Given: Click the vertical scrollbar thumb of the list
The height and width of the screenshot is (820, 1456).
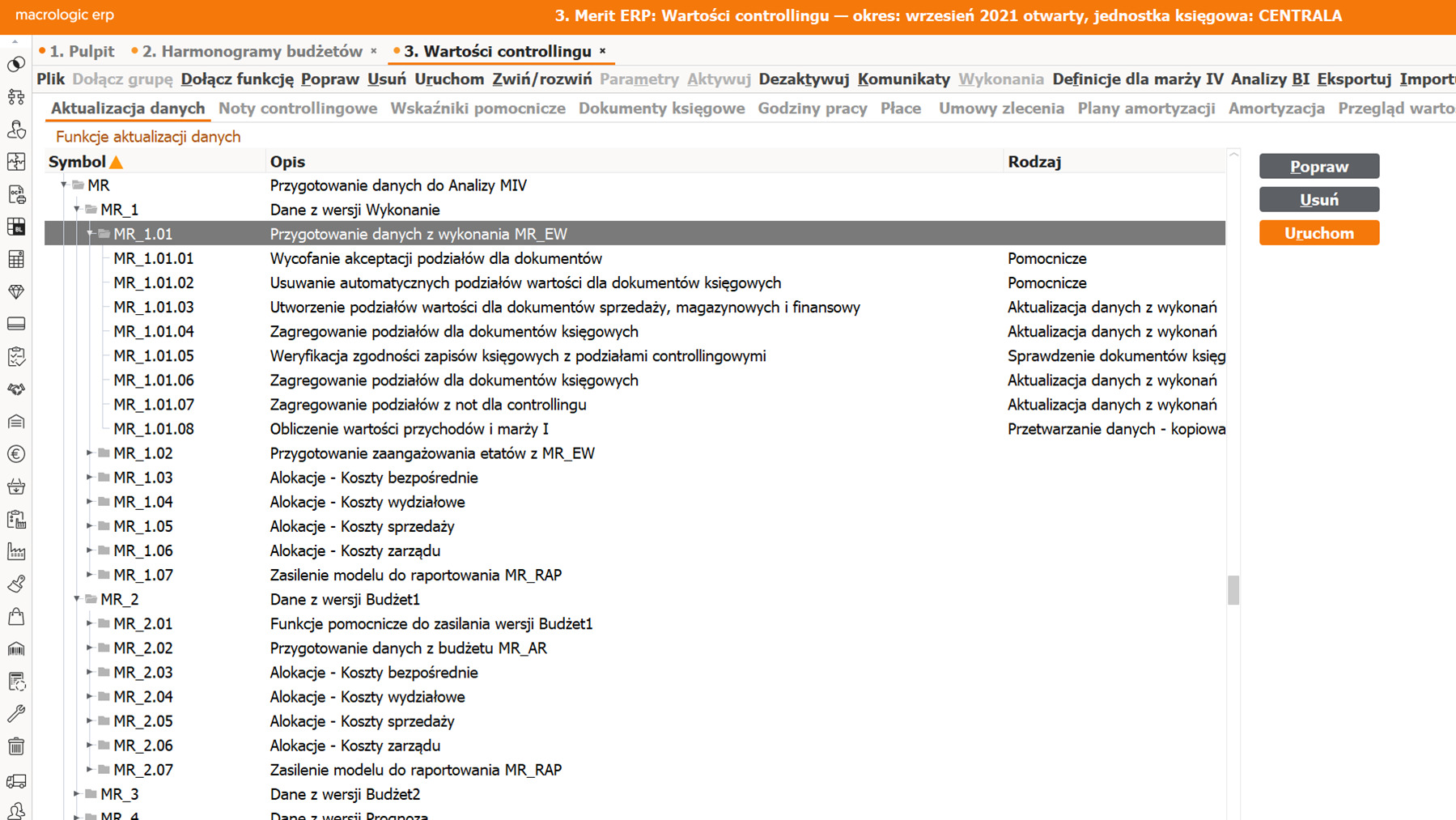Looking at the screenshot, I should click(1233, 589).
